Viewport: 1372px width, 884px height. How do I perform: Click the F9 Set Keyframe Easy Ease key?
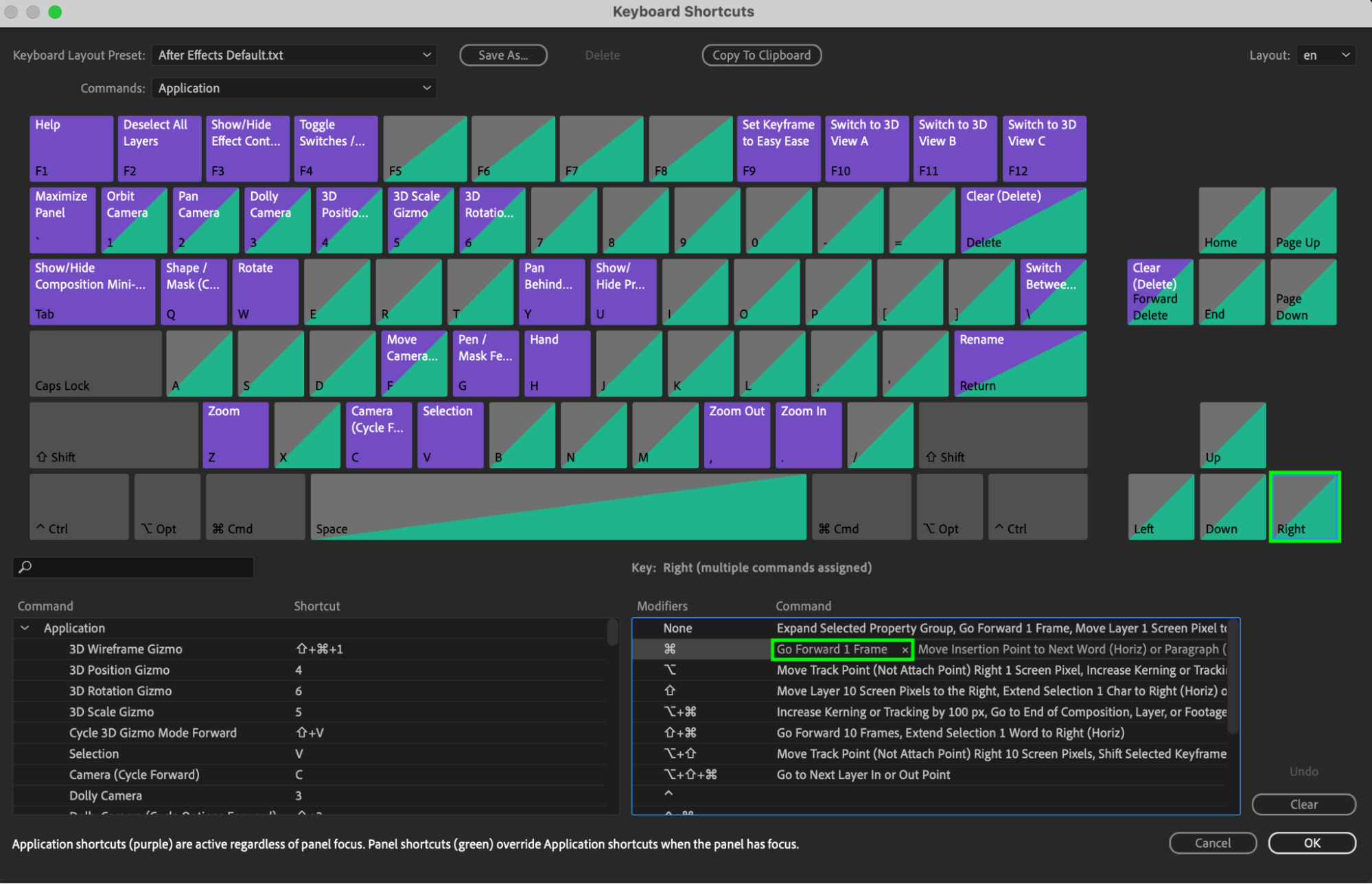coord(778,149)
